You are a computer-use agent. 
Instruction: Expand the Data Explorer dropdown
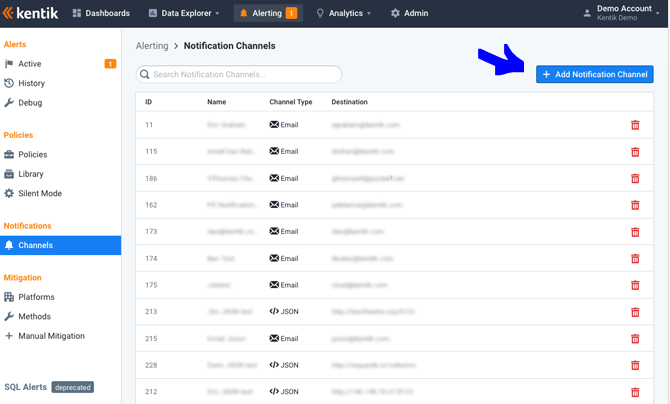click(186, 14)
